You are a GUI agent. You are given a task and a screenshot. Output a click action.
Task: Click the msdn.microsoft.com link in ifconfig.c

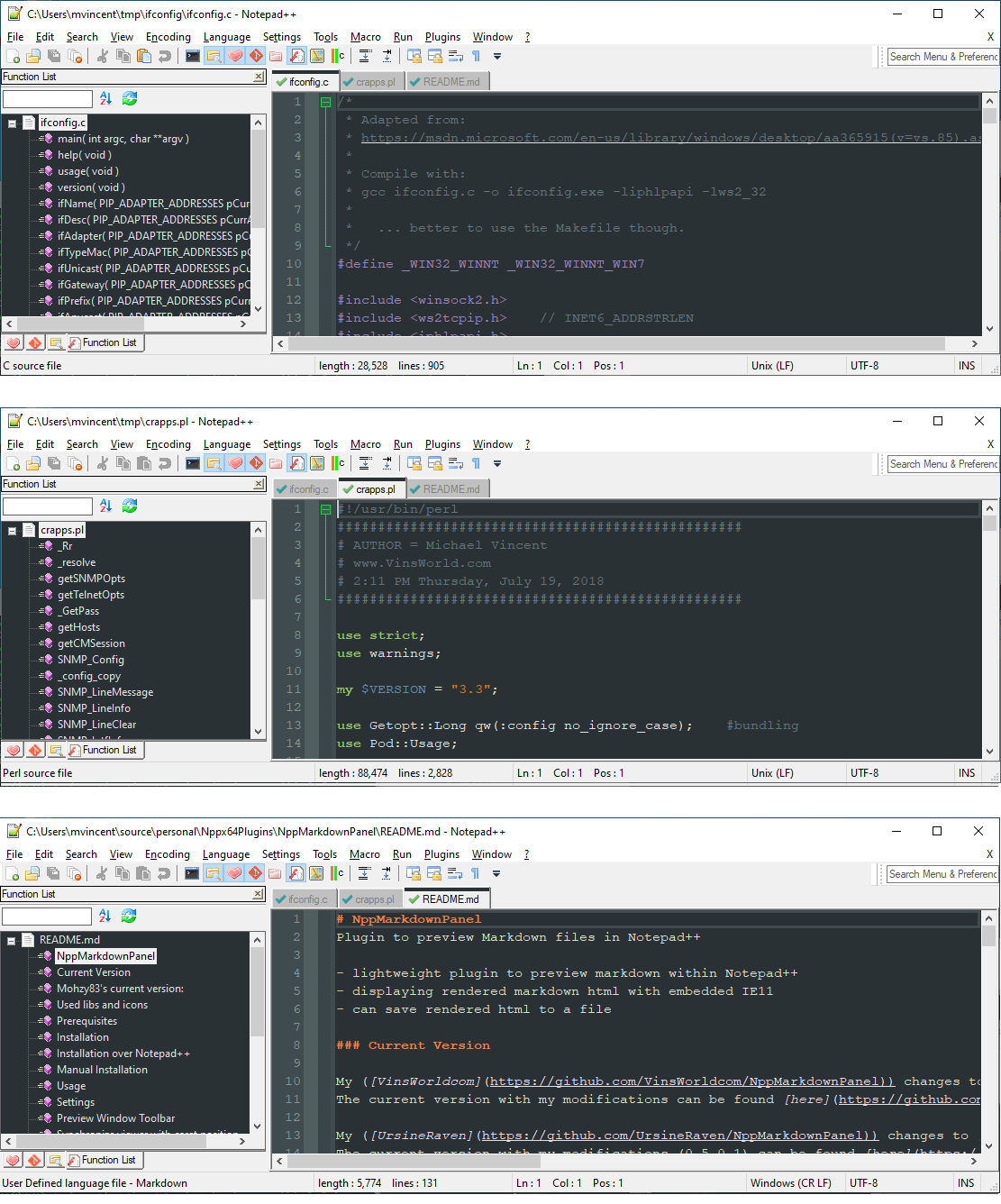tap(541, 137)
